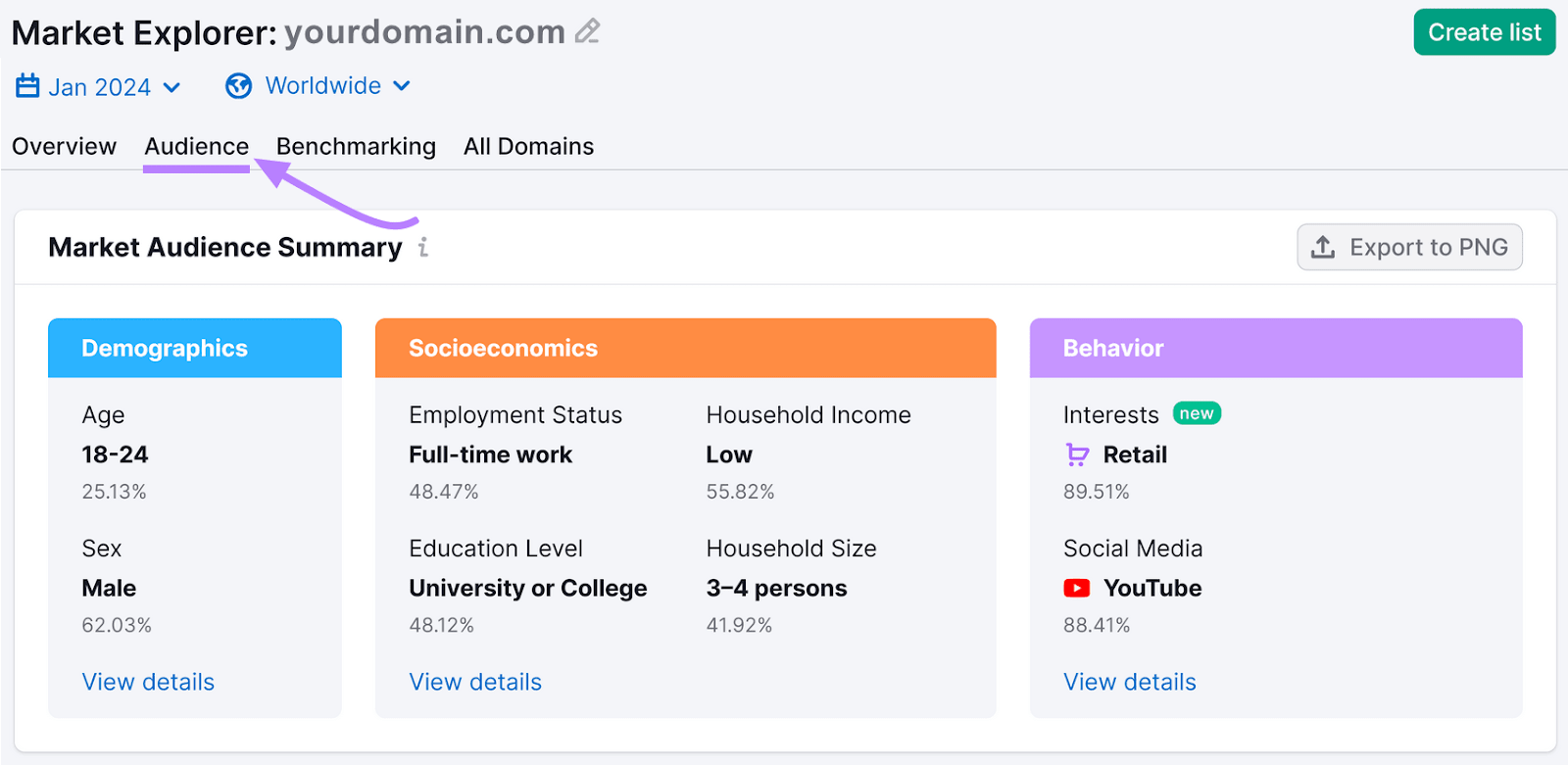The image size is (1568, 765).
Task: Click the Employment Status label
Action: (515, 415)
